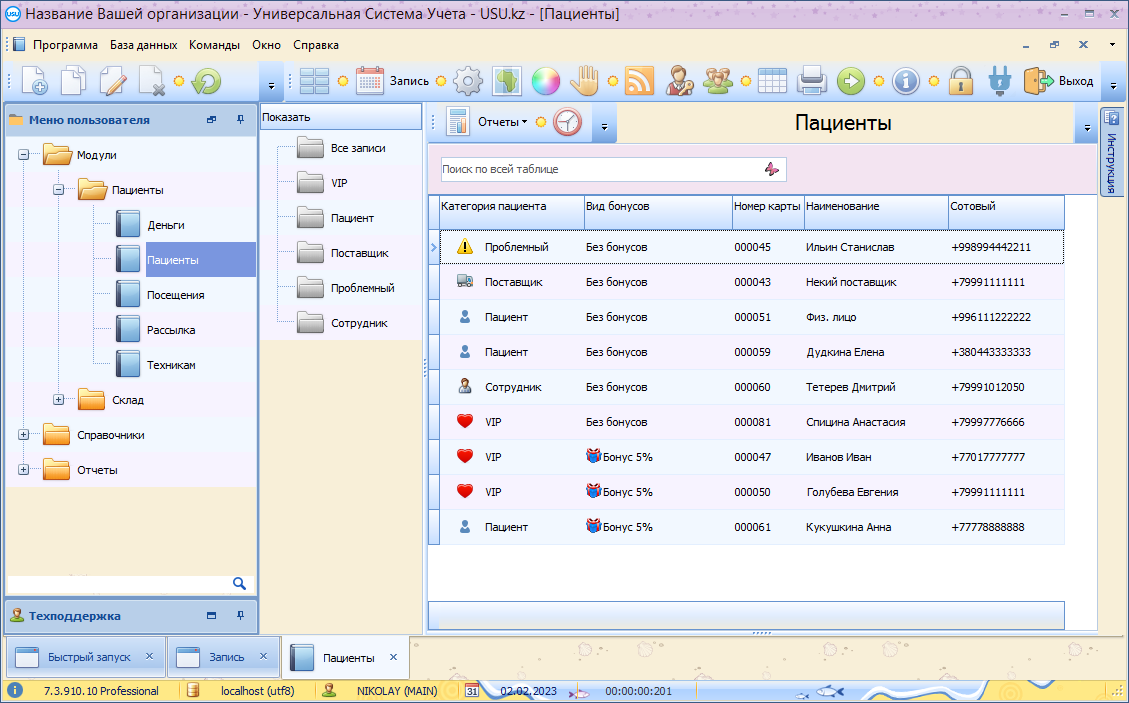
Task: Expand the Склад folder node
Action: 58,400
